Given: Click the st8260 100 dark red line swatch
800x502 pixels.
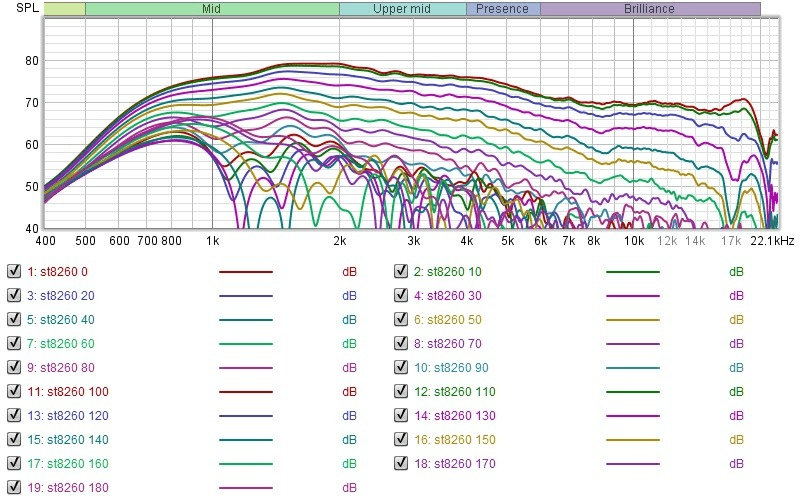Looking at the screenshot, I should [x=246, y=392].
